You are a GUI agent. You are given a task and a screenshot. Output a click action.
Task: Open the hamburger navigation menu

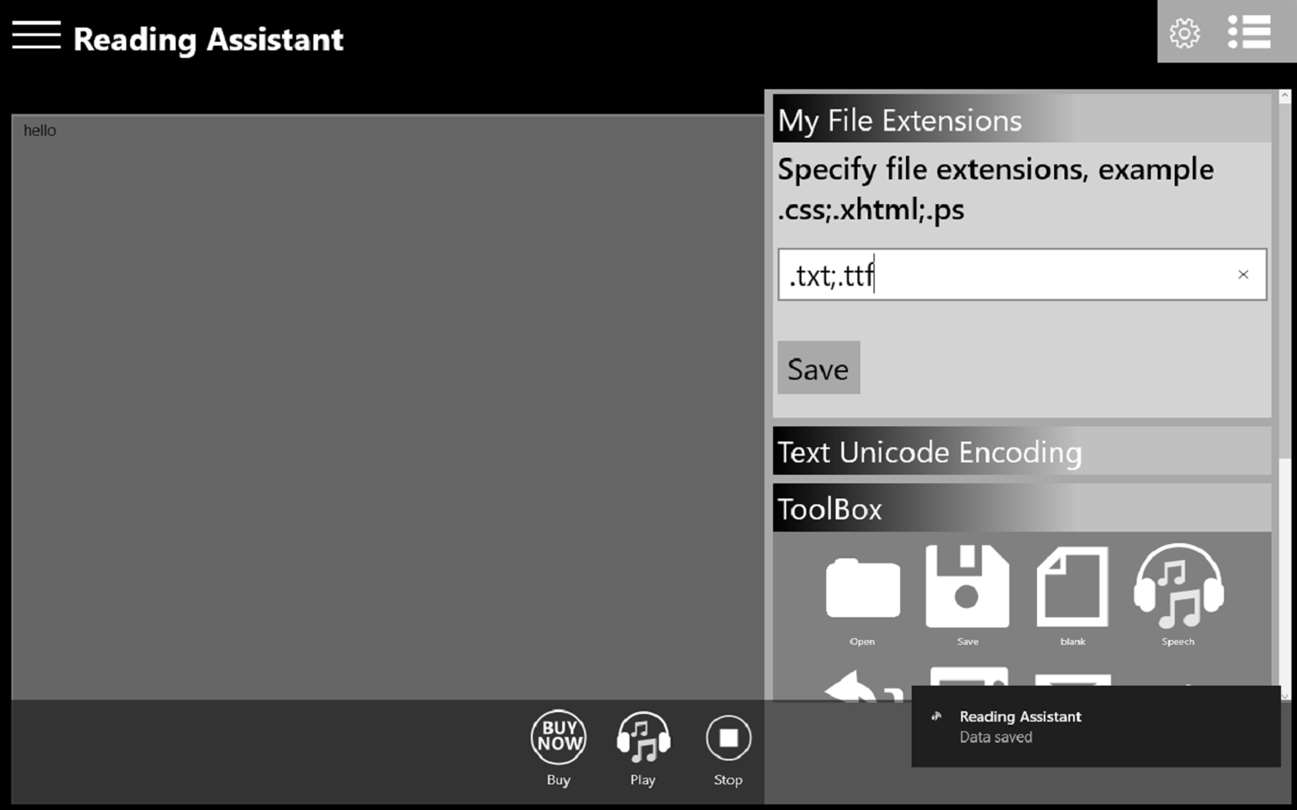(x=36, y=36)
